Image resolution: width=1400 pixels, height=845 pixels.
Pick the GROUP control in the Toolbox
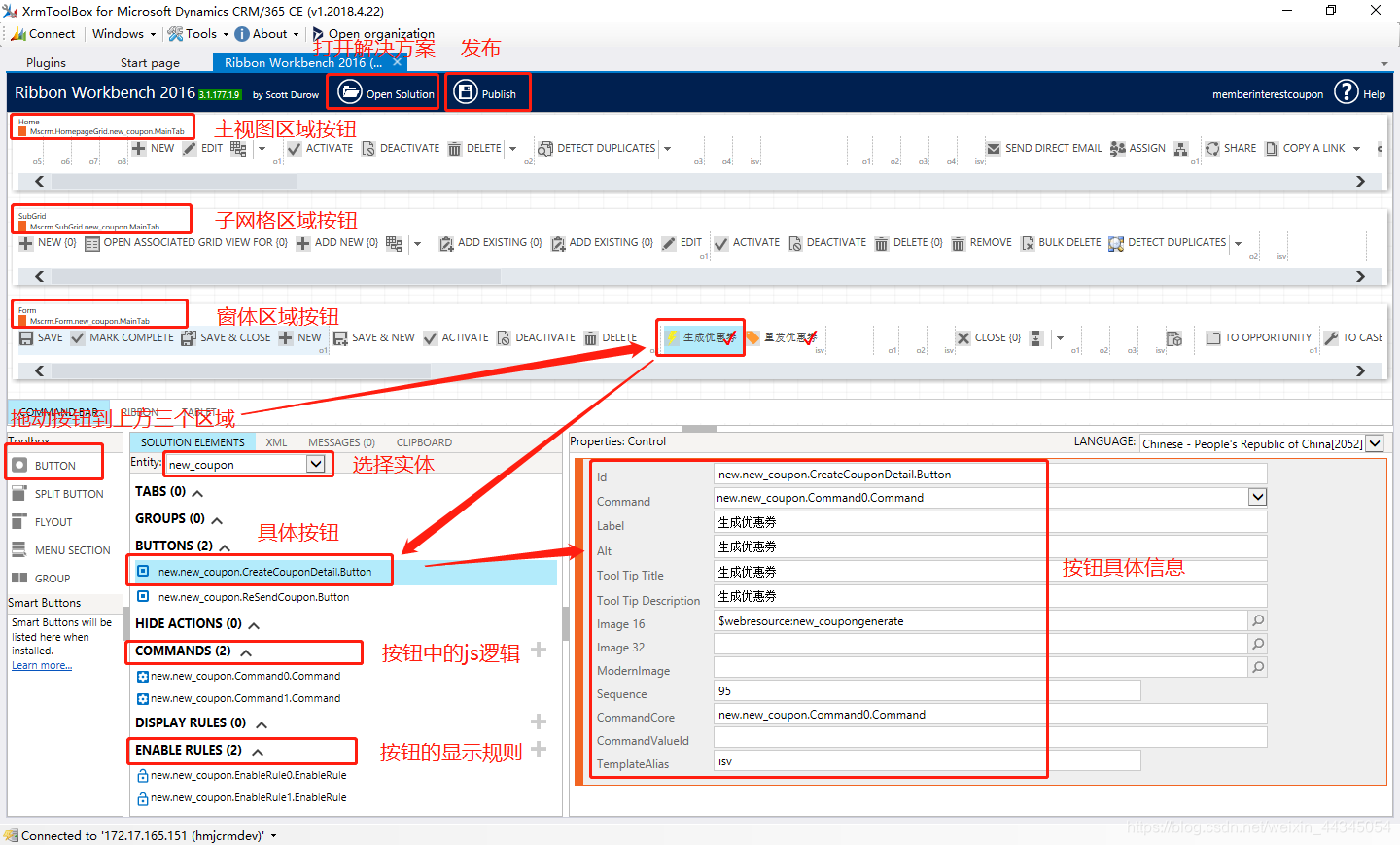click(x=41, y=579)
